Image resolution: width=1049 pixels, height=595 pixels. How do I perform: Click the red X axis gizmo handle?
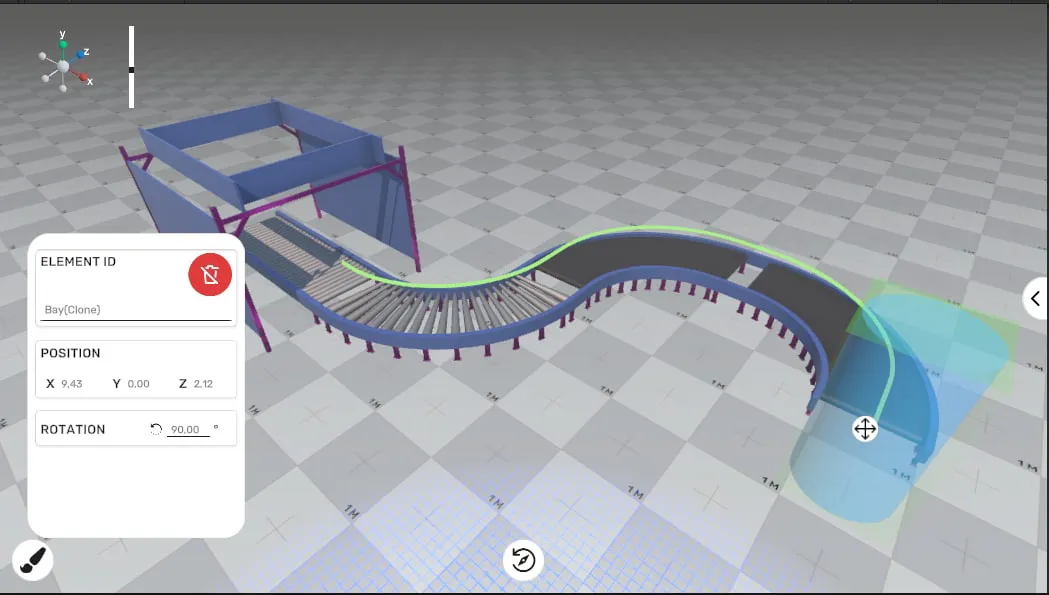point(81,75)
